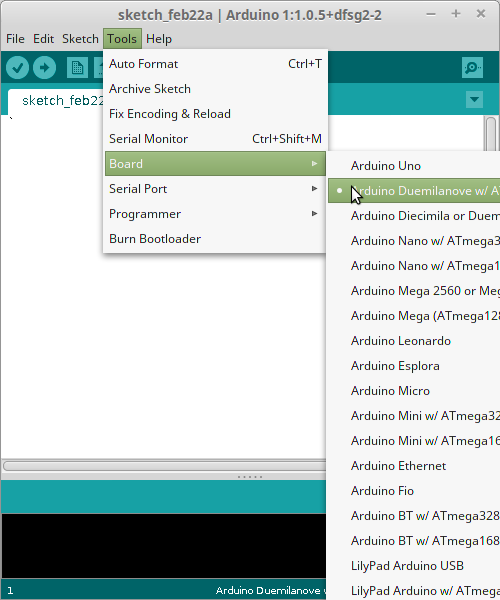
Task: Select Arduino Mega (ATmega128 board
Action: pos(414,316)
